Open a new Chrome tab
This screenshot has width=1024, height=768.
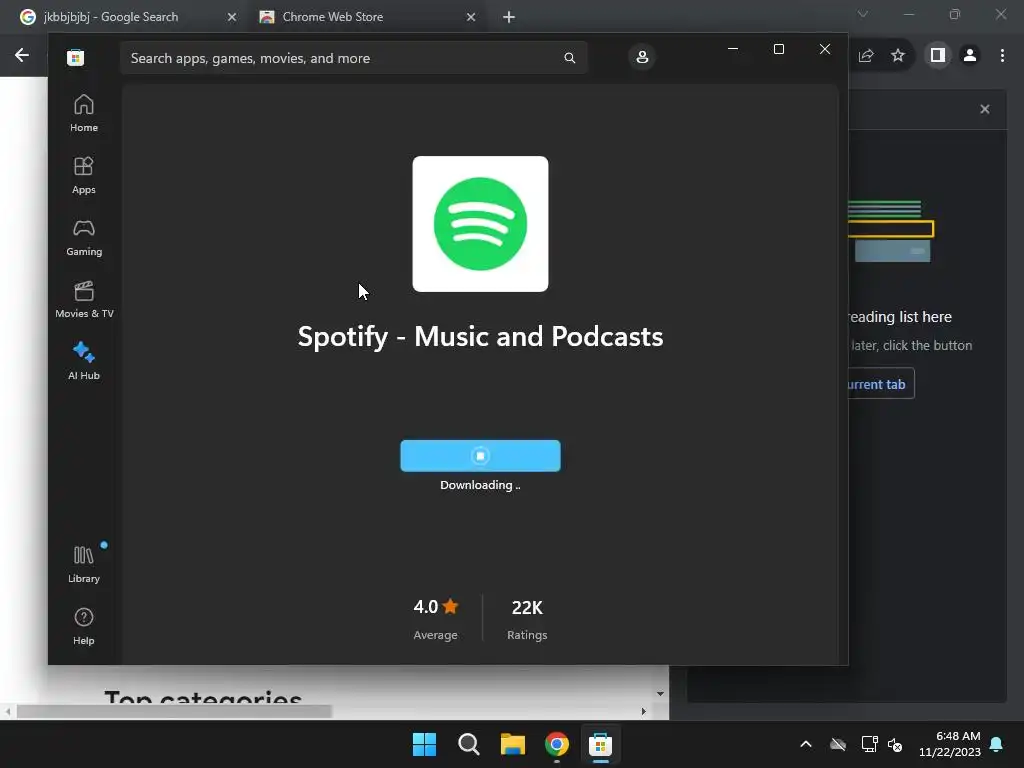pyautogui.click(x=509, y=17)
